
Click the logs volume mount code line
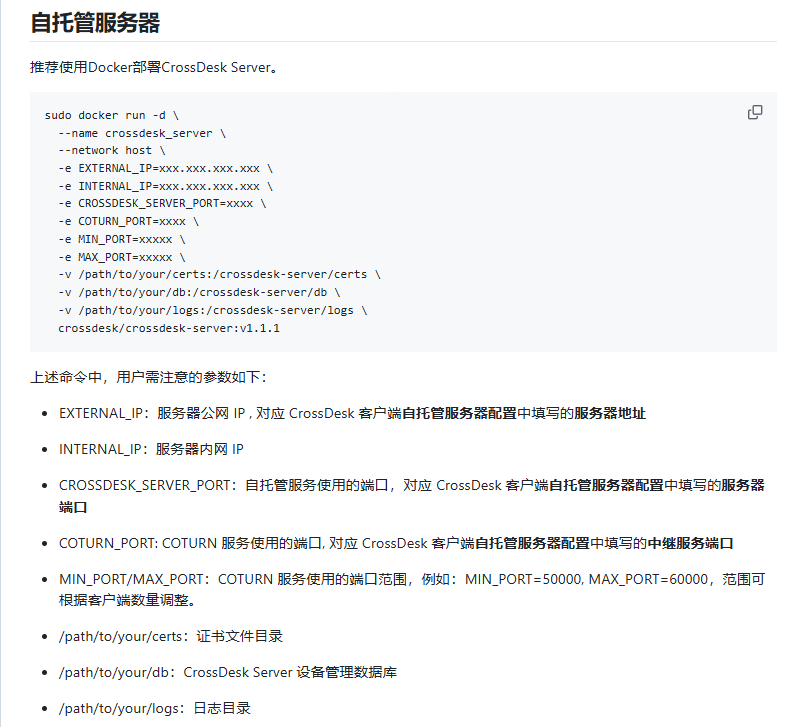(212, 310)
